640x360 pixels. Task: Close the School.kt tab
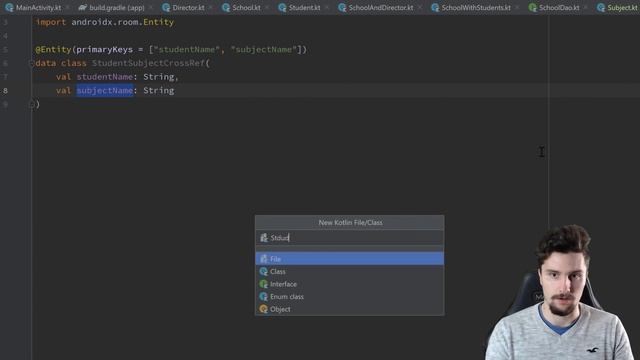[267, 7]
